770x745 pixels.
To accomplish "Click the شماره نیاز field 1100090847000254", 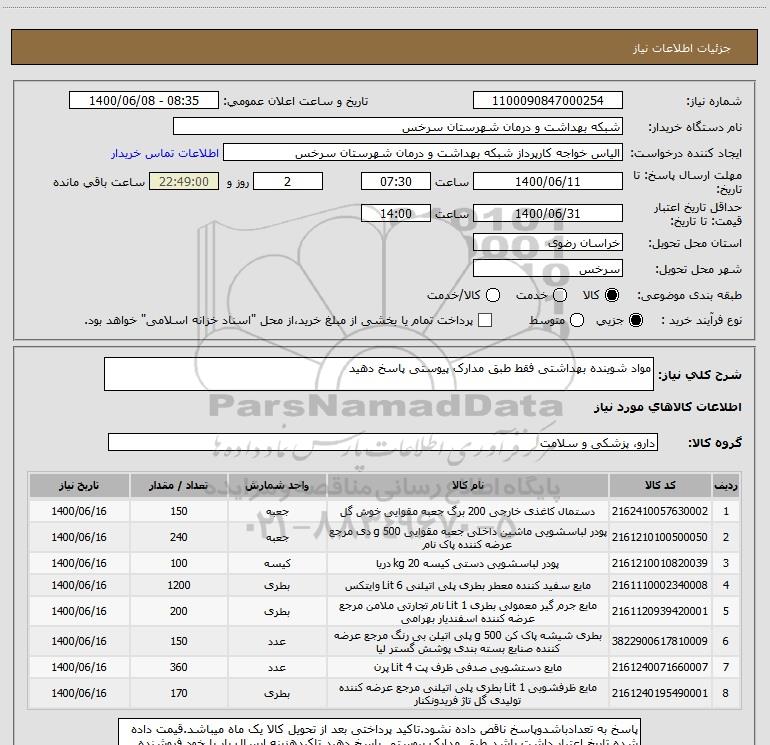I will tap(548, 100).
